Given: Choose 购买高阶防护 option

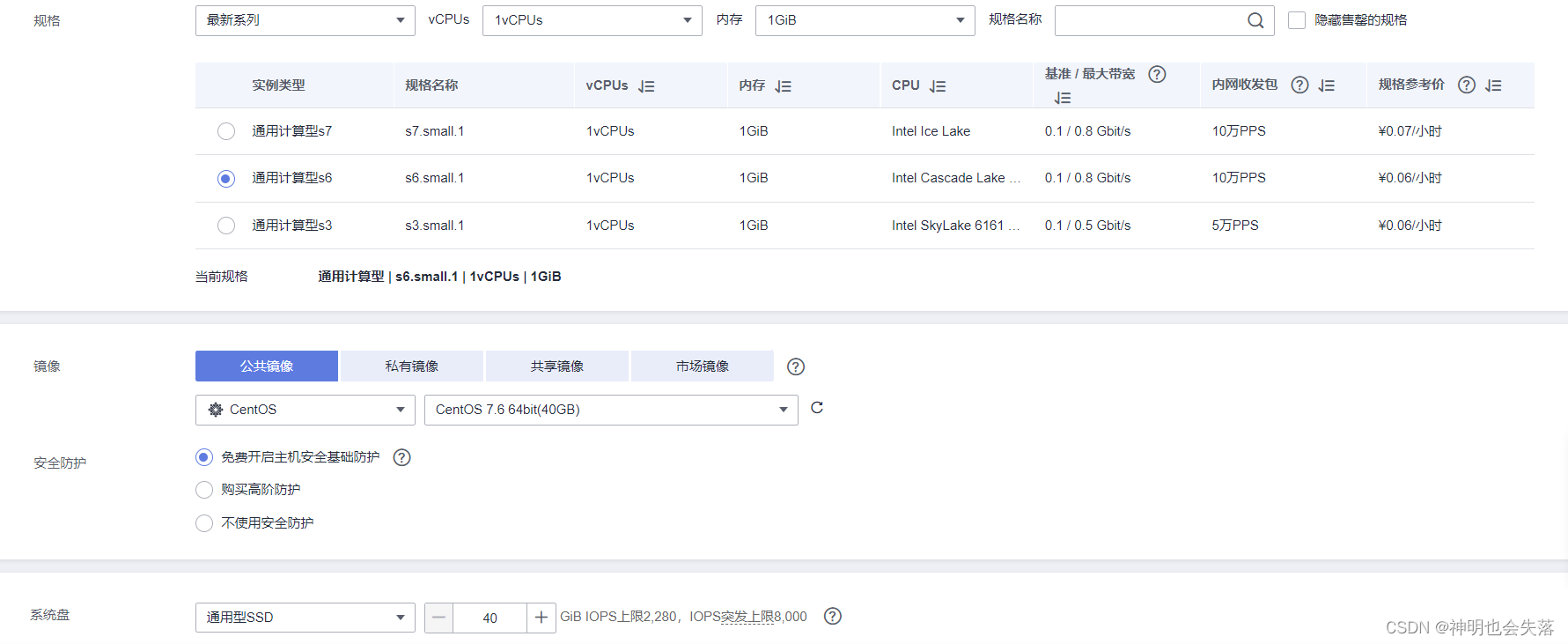Looking at the screenshot, I should (204, 490).
